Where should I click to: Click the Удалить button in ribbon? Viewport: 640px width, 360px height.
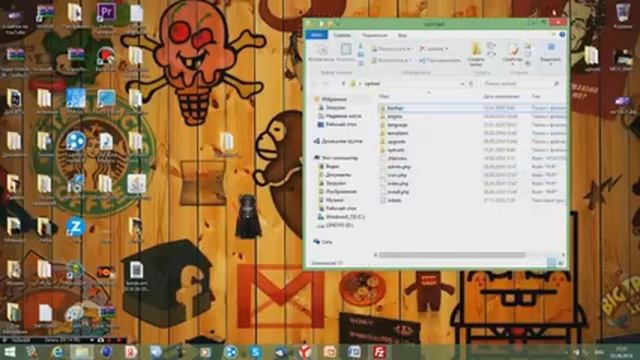click(x=434, y=49)
